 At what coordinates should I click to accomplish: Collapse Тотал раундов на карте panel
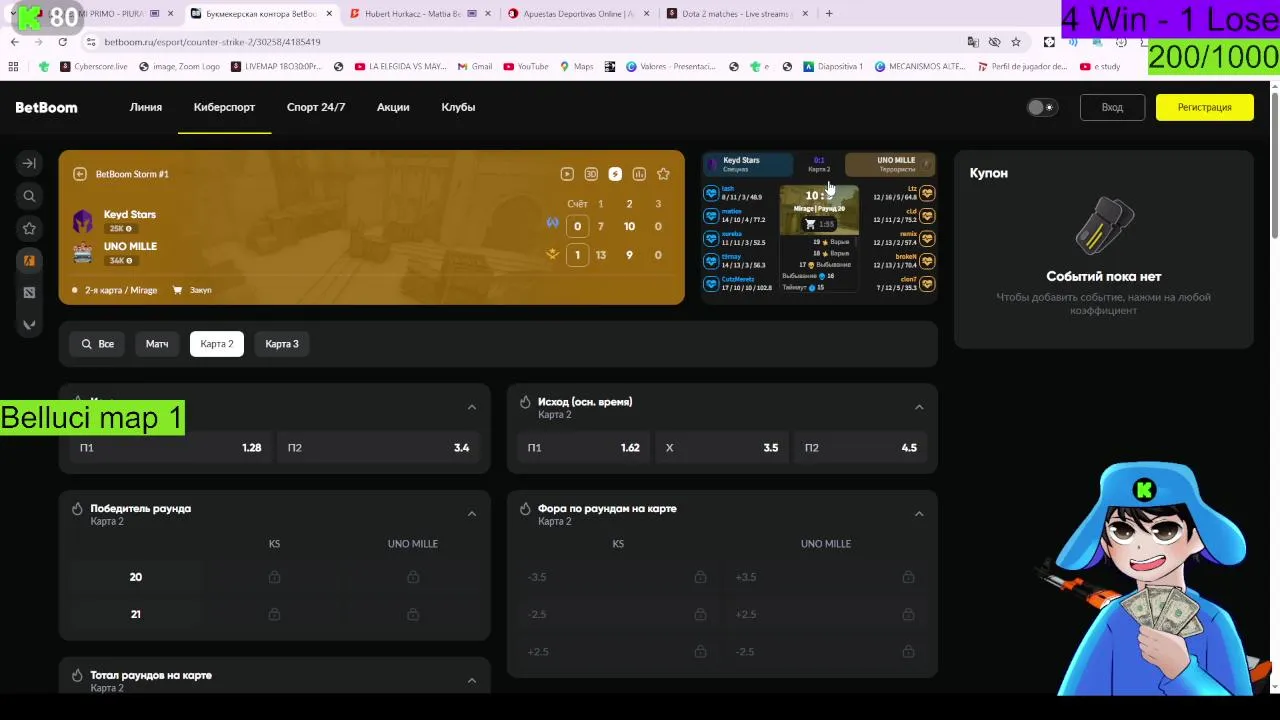tap(472, 681)
